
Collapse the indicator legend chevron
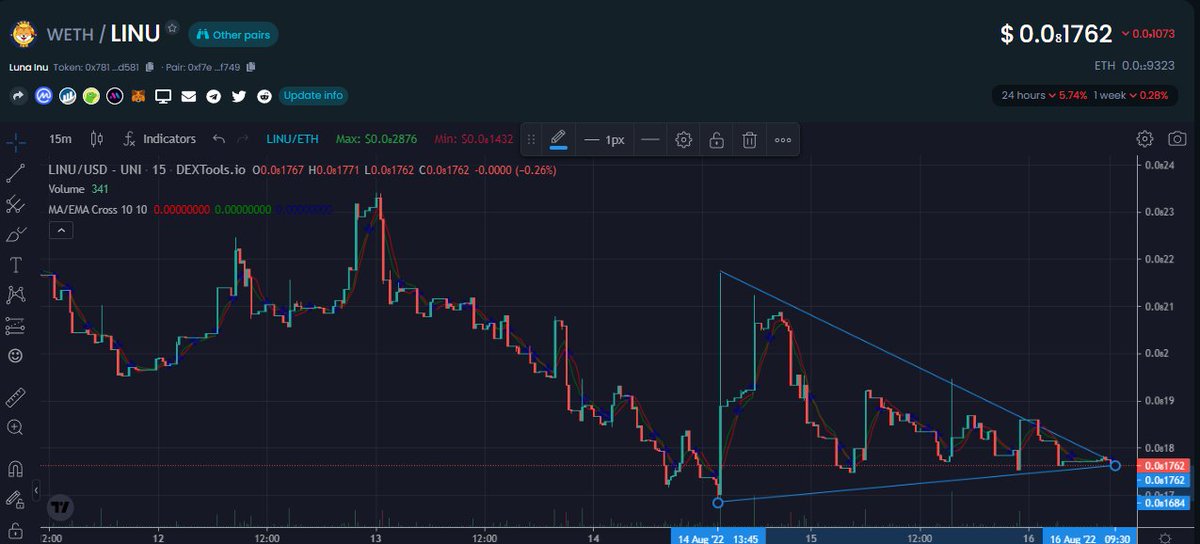click(x=60, y=231)
